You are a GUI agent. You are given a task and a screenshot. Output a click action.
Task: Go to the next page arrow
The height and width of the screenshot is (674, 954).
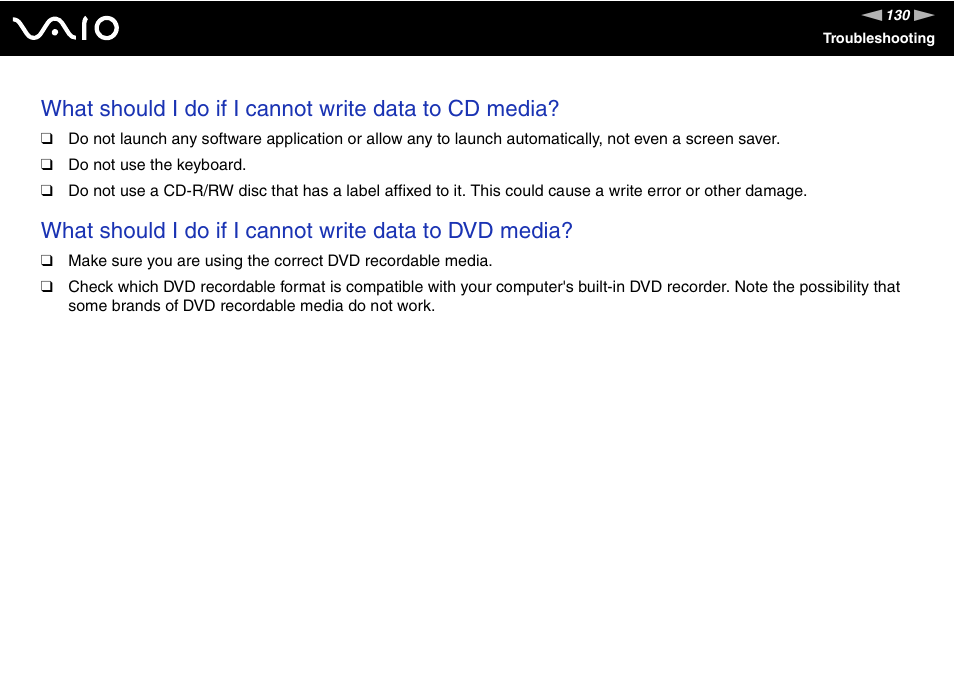tap(924, 15)
